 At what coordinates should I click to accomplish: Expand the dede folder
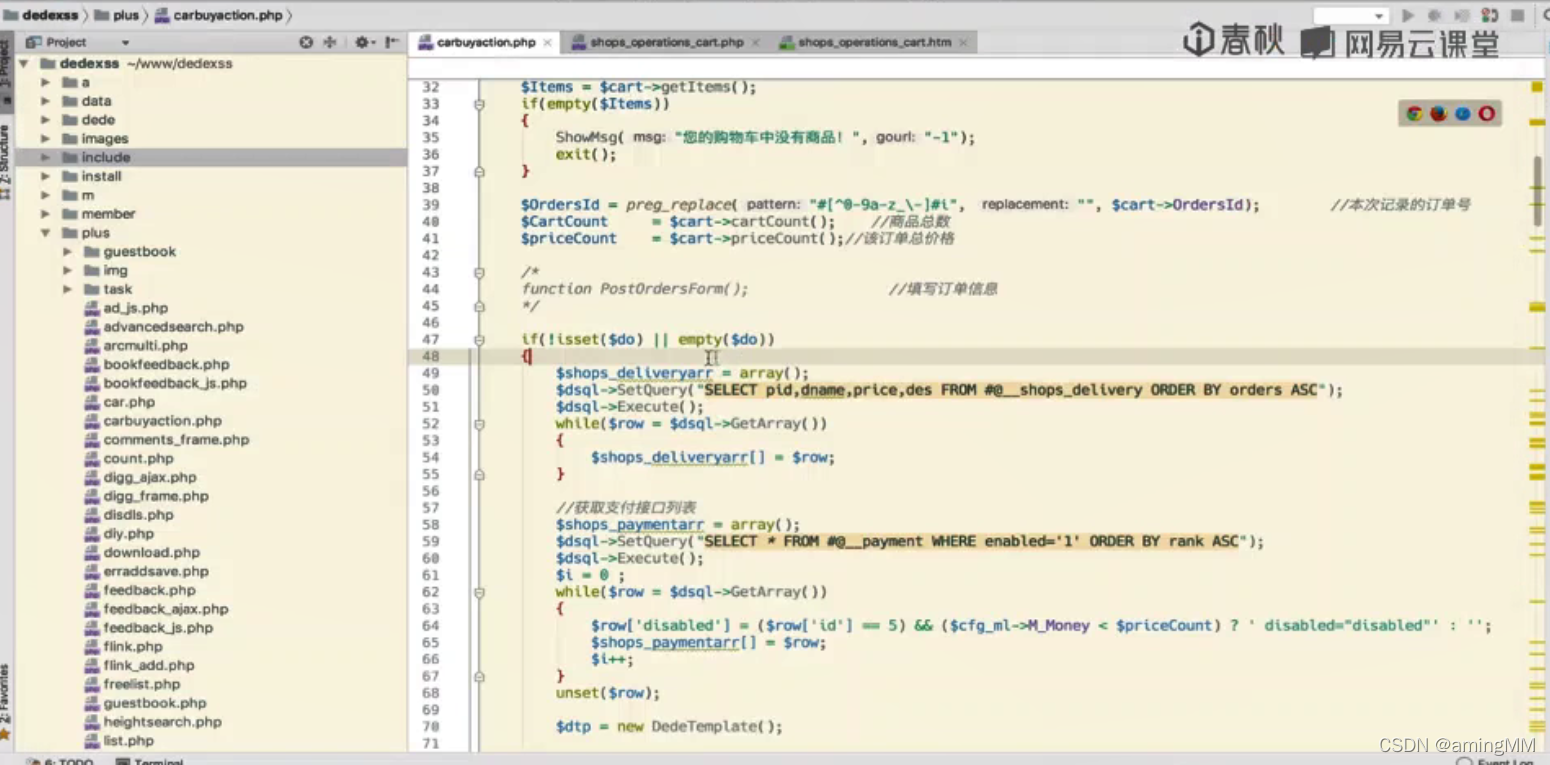tap(45, 120)
